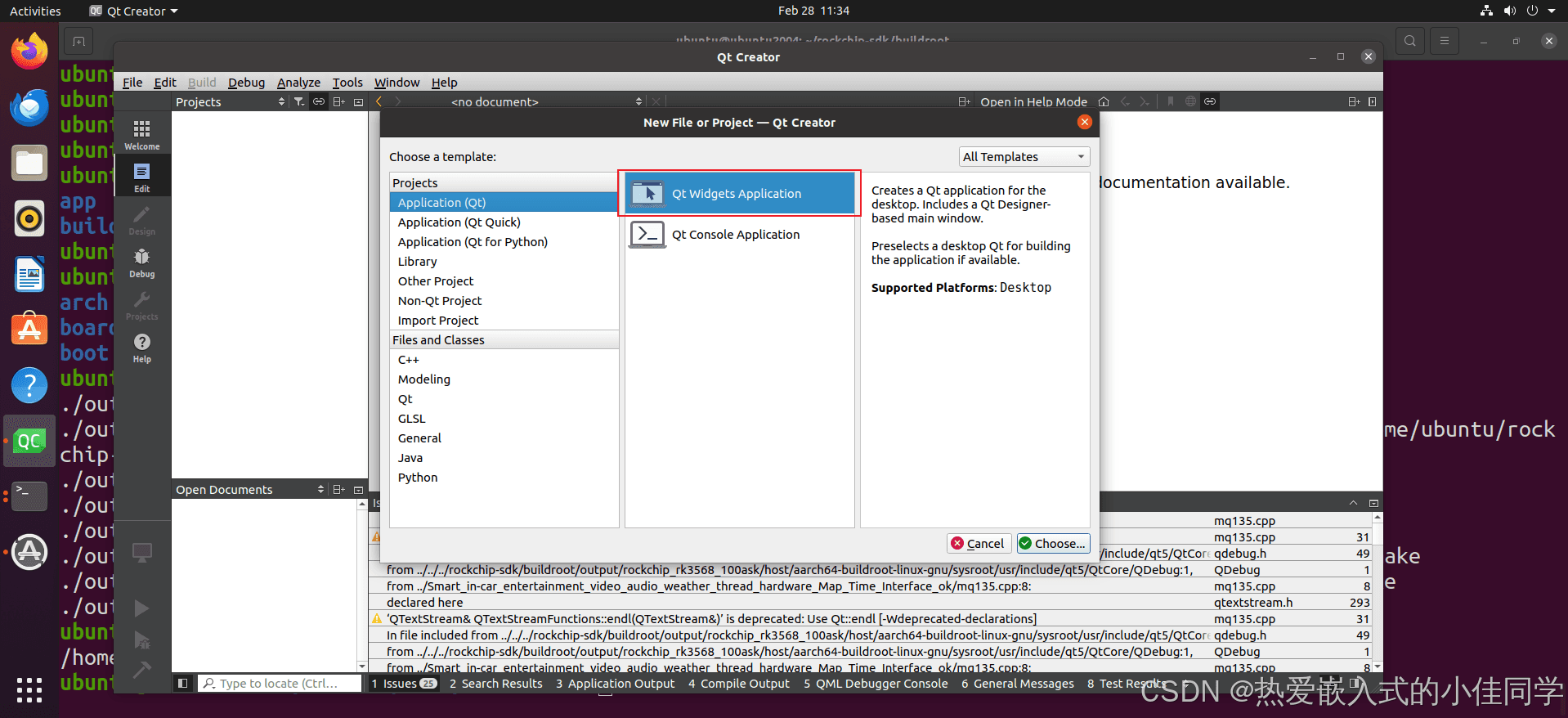Select Import Project category
This screenshot has width=1568, height=718.
click(x=504, y=320)
